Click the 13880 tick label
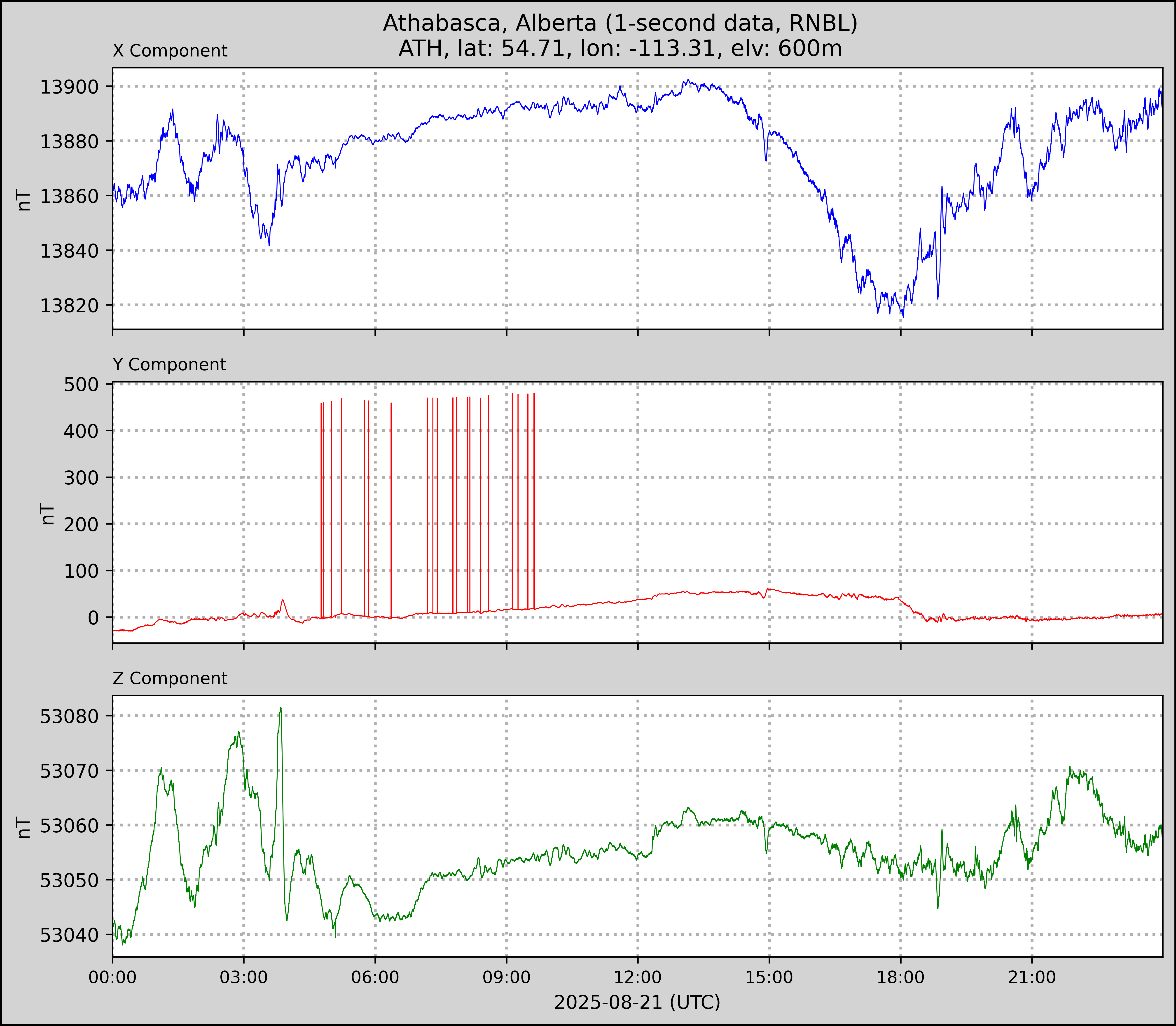Viewport: 1176px width, 1026px height. point(69,141)
